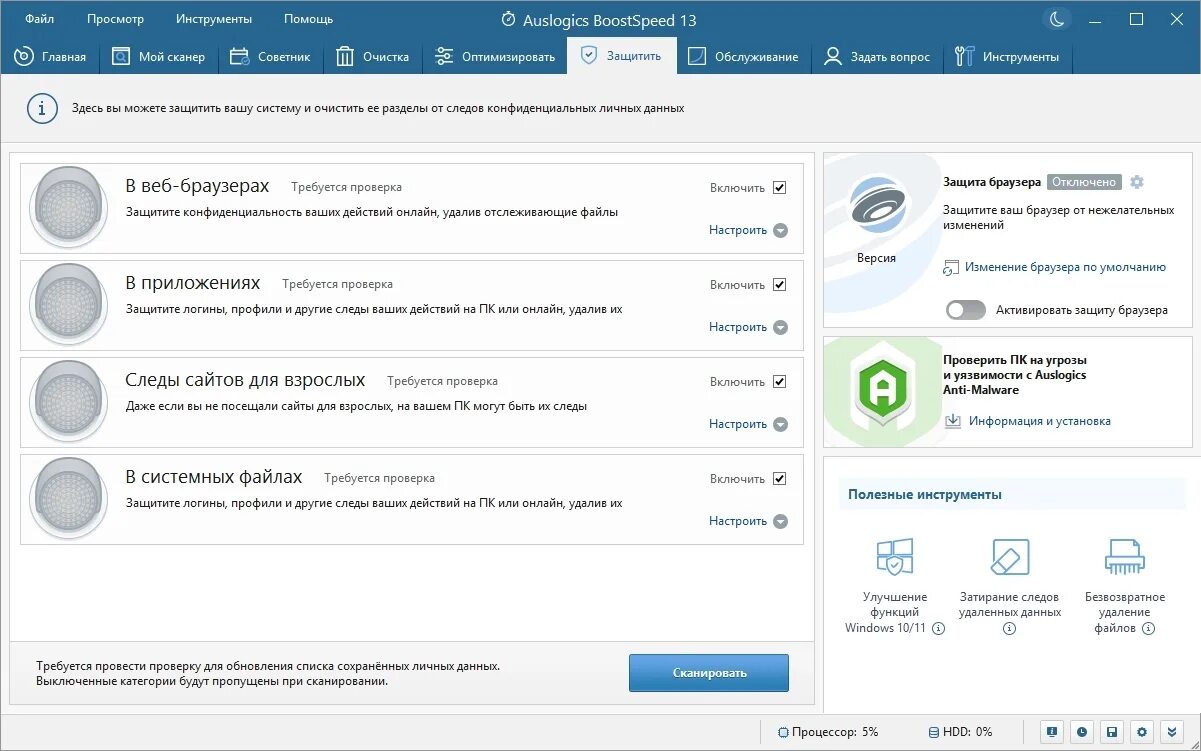The height and width of the screenshot is (751, 1201).
Task: Open the Задать вопрос tab
Action: (x=876, y=57)
